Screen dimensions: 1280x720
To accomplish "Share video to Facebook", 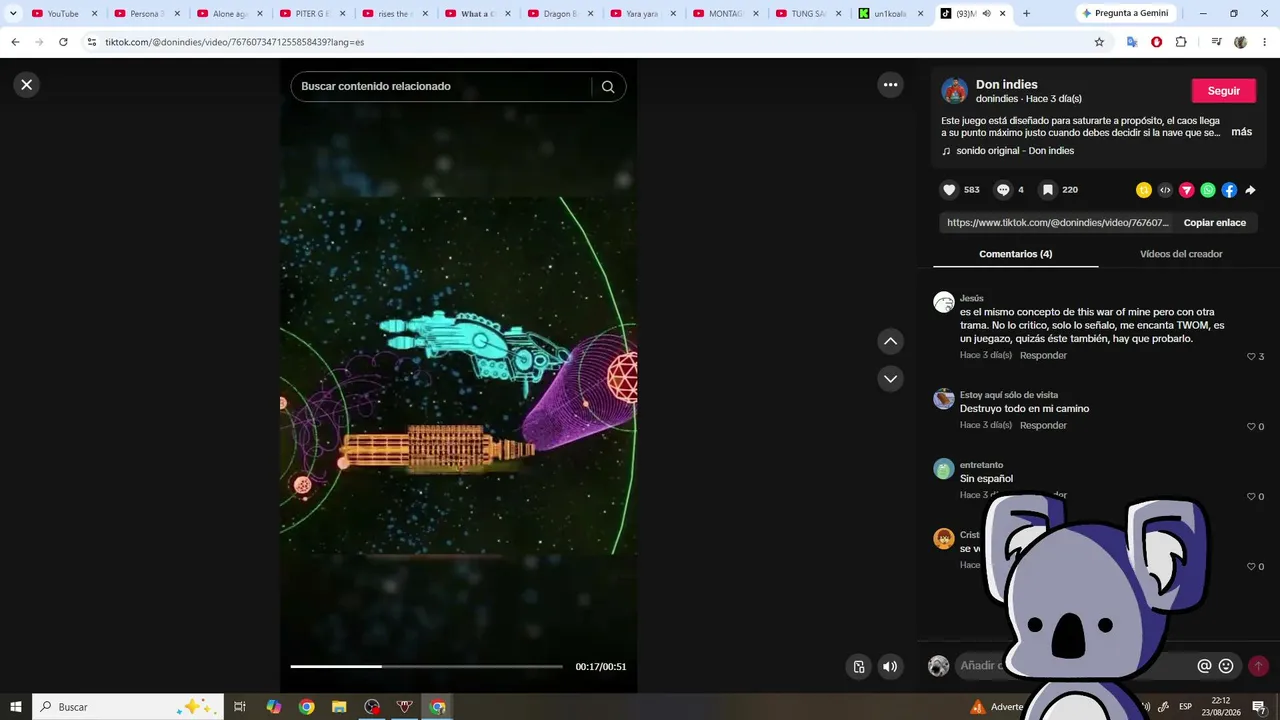I will coord(1229,190).
